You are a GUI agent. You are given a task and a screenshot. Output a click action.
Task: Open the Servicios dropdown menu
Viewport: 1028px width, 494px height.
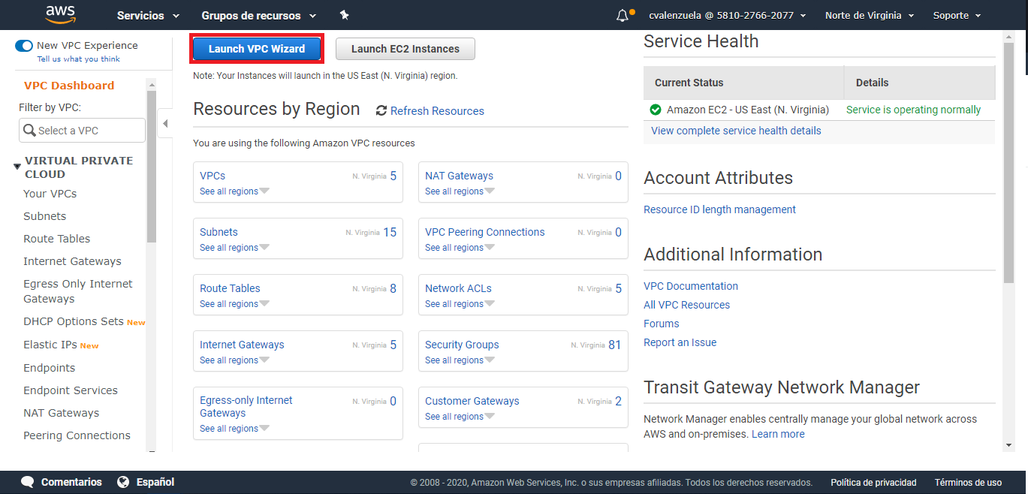coord(148,15)
